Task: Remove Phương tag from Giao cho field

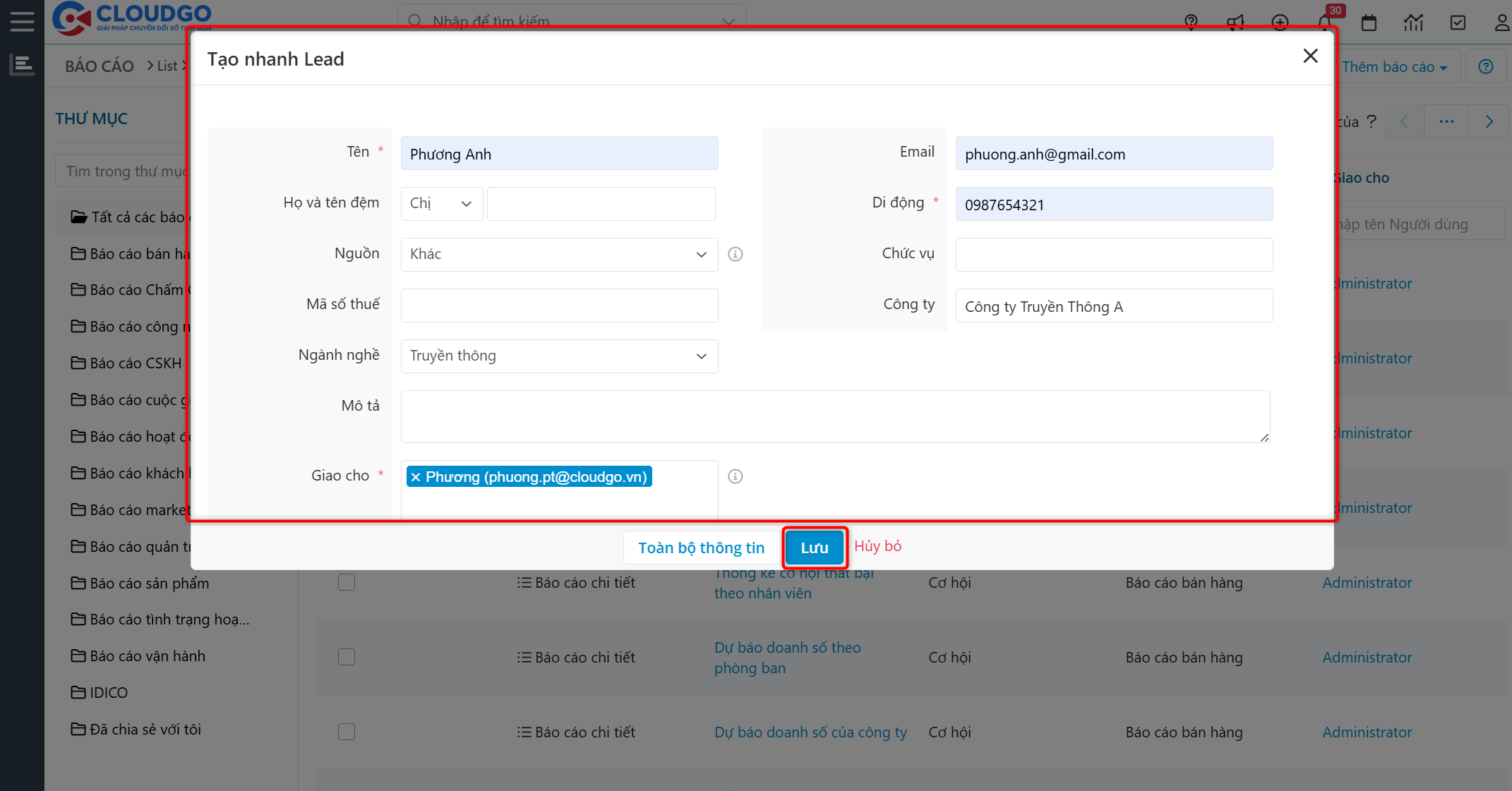Action: tap(416, 477)
